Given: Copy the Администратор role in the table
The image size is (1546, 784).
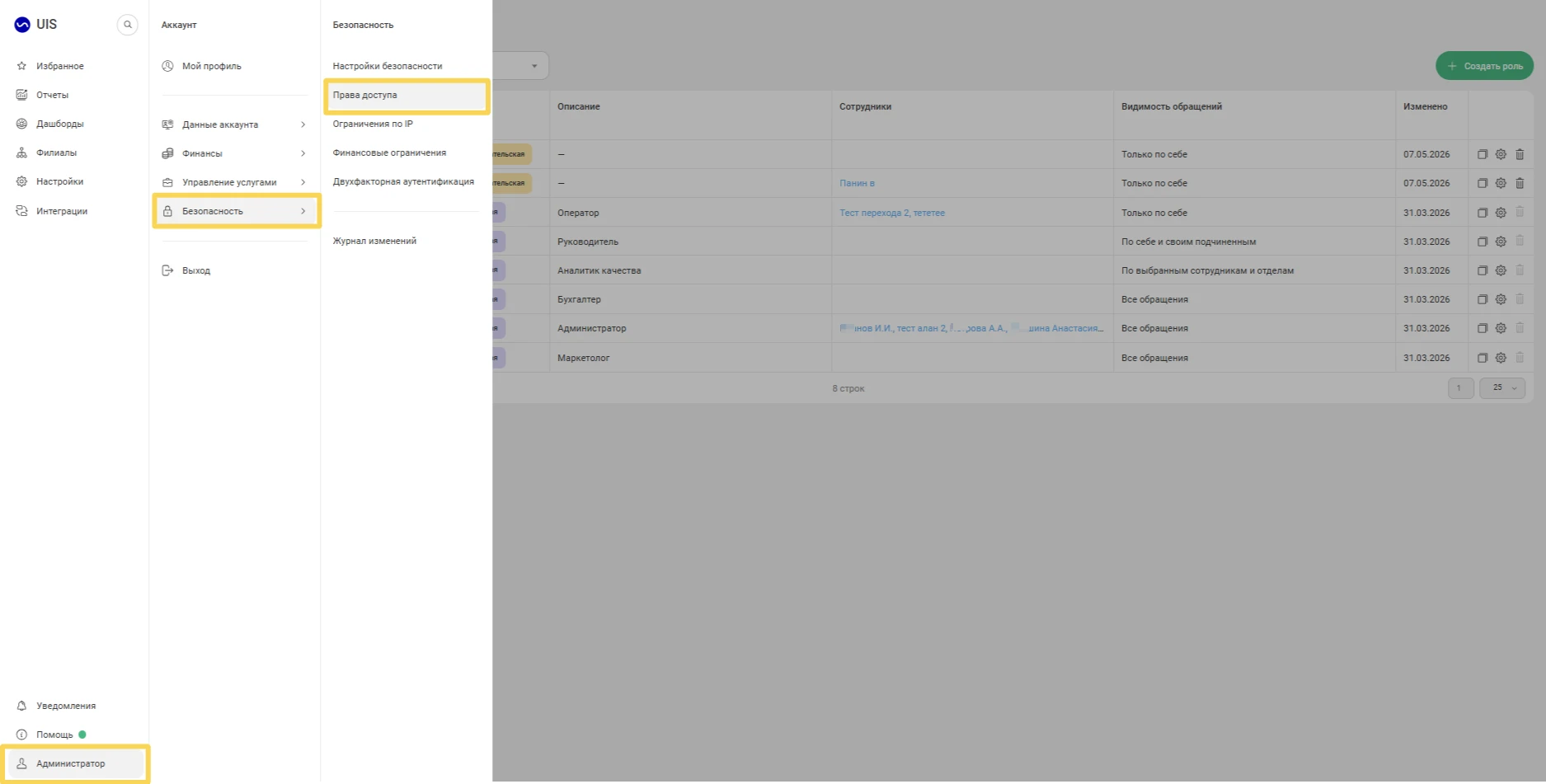Looking at the screenshot, I should point(1482,328).
